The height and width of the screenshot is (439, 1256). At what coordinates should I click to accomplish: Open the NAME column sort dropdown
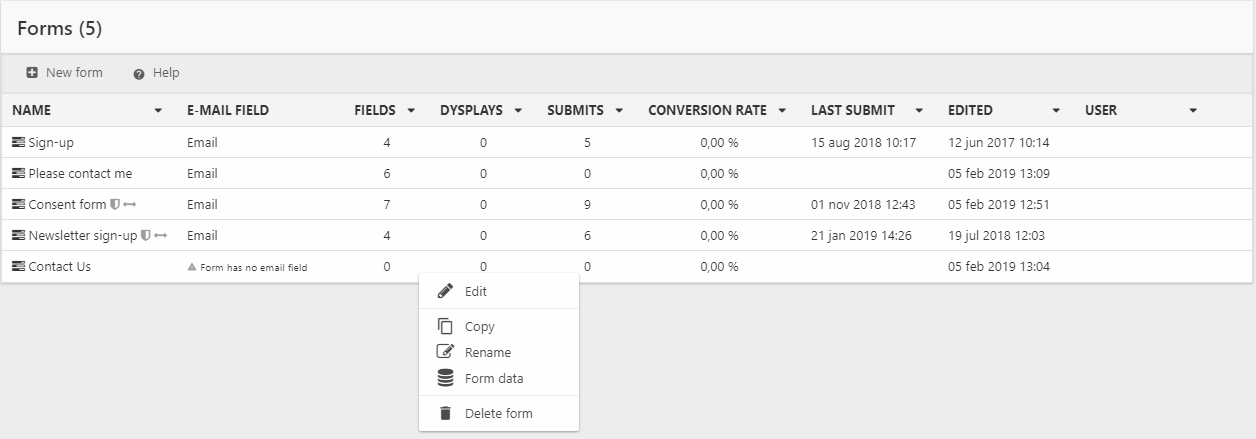coord(158,111)
